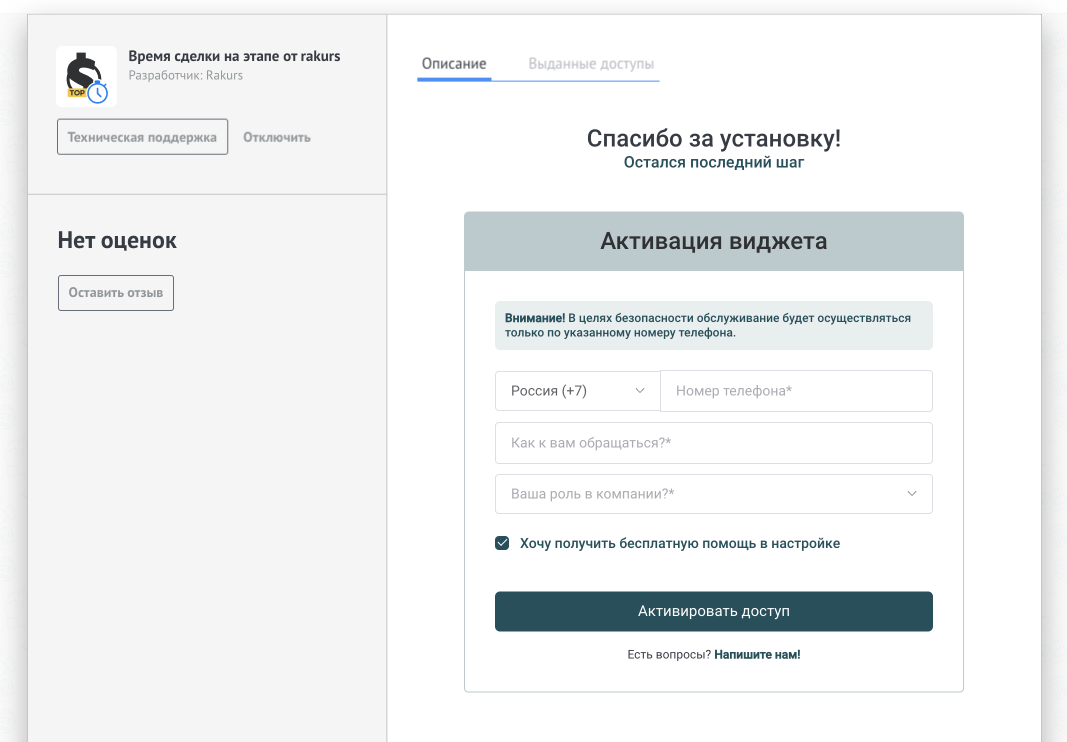The width and height of the screenshot is (1067, 742).
Task: Click the Как к вам обращаться field
Action: pyautogui.click(x=714, y=443)
